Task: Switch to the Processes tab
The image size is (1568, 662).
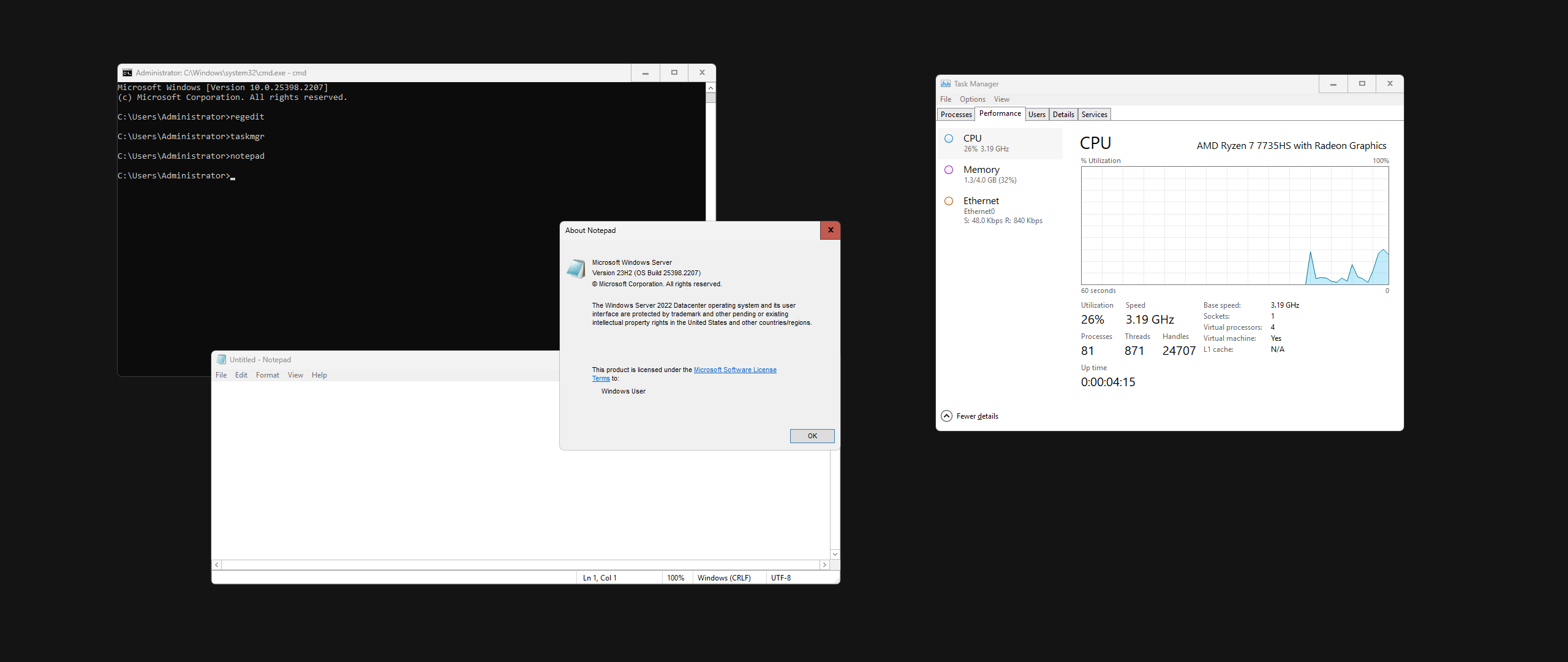Action: click(x=956, y=115)
